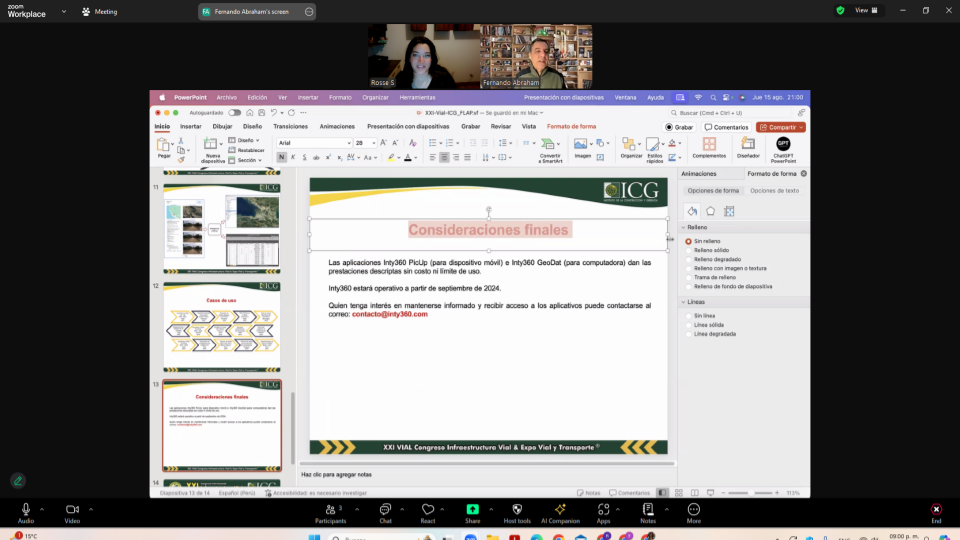Open Zoom Host tools
Image resolution: width=960 pixels, height=540 pixels.
click(x=517, y=512)
